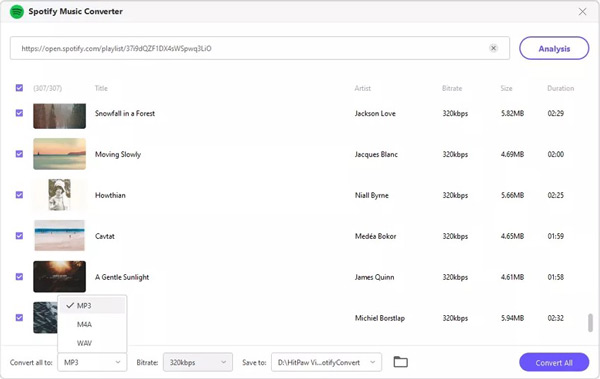
Task: Uncheck the Moving Slowly track
Action: coord(19,154)
